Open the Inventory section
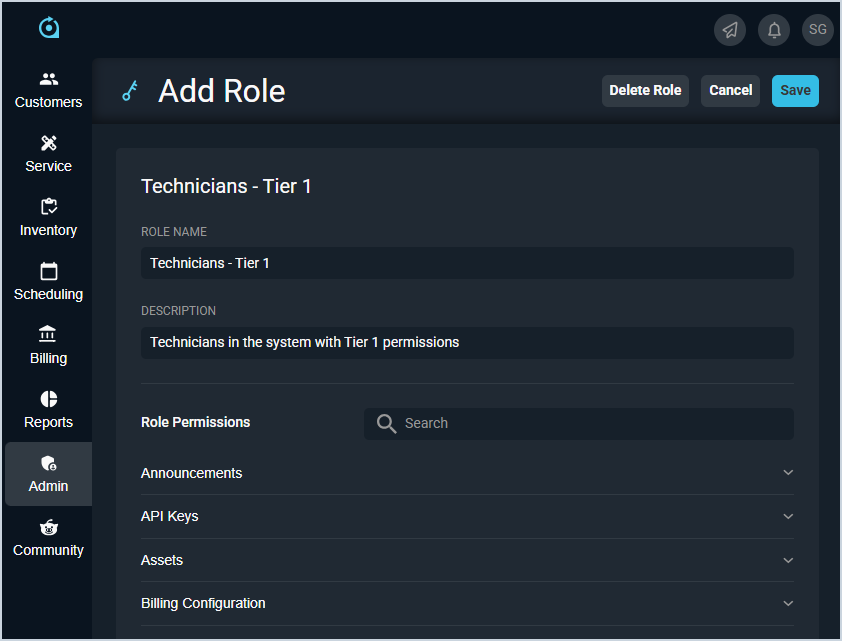This screenshot has height=641, width=842. [x=48, y=218]
